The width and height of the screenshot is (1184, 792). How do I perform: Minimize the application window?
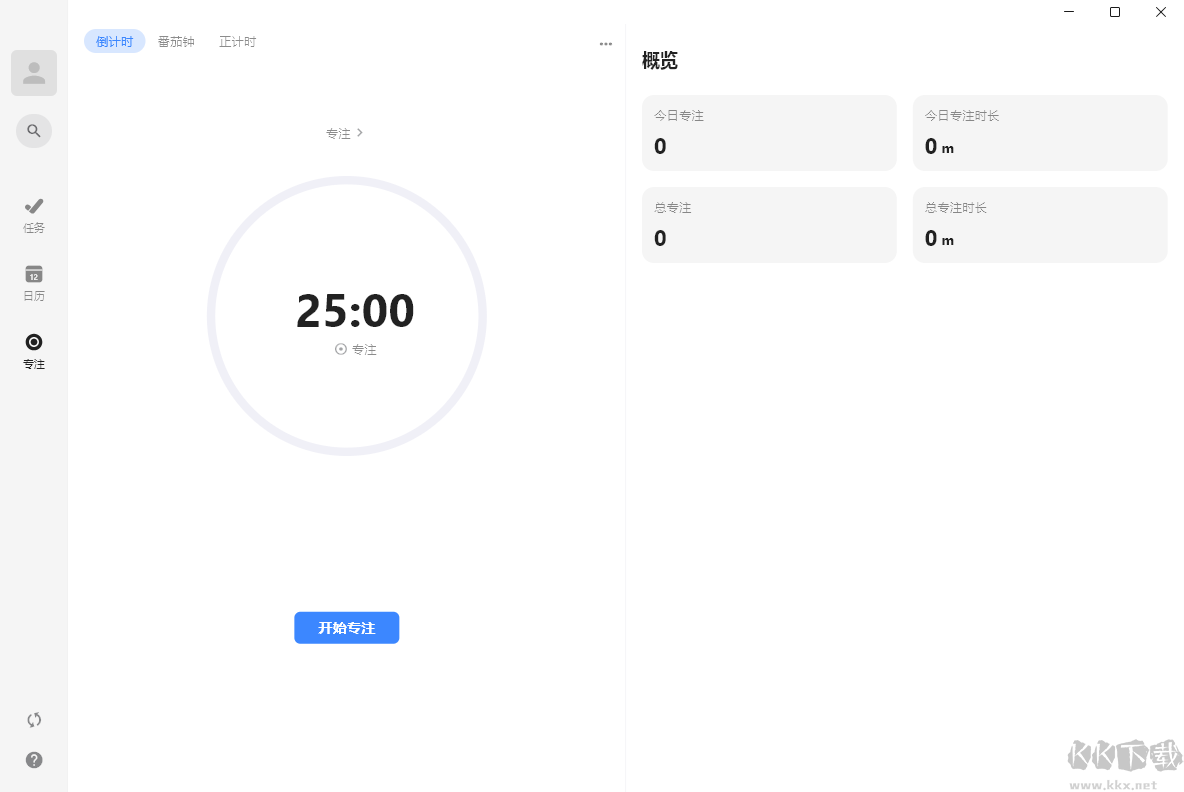1068,11
